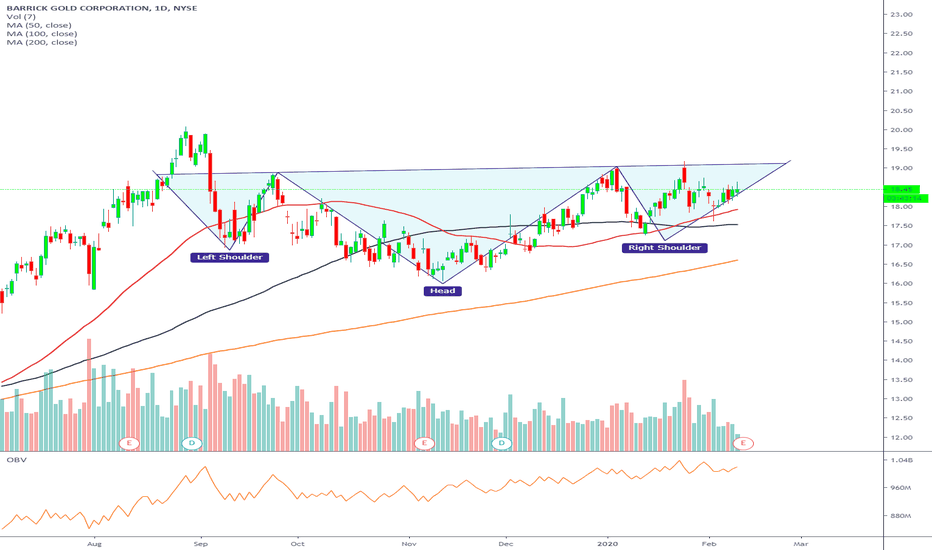This screenshot has height=550, width=932.
Task: Open the August earnings marker E
Action: point(129,443)
